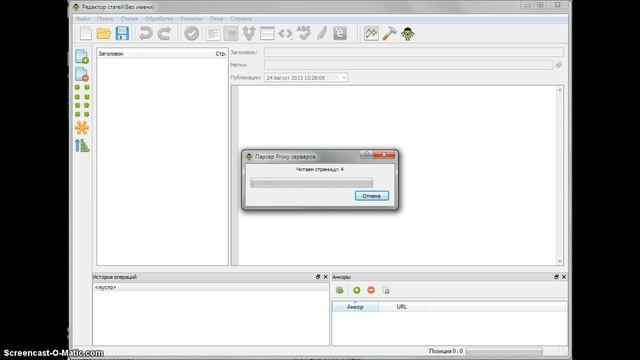Open the publication date dropdown
Image resolution: width=640 pixels, height=360 pixels.
(x=344, y=78)
